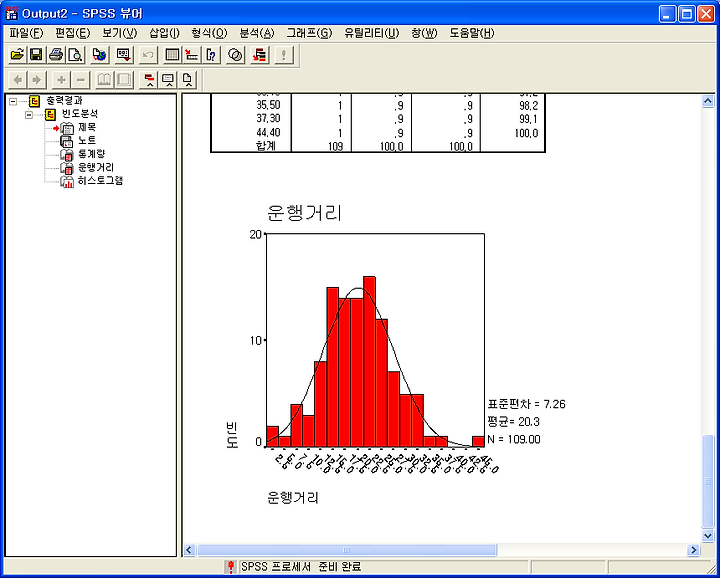This screenshot has width=720, height=578.
Task: Open Print Preview from the toolbar
Action: [74, 55]
